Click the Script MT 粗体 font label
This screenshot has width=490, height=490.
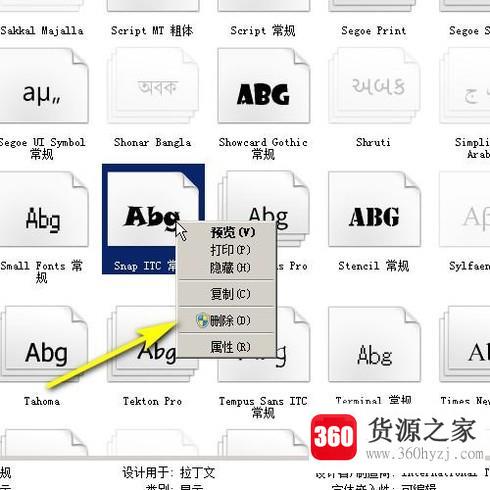152,31
